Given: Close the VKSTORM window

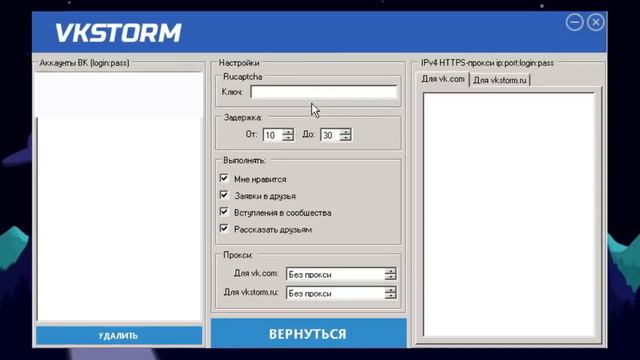Looking at the screenshot, I should coord(596,22).
